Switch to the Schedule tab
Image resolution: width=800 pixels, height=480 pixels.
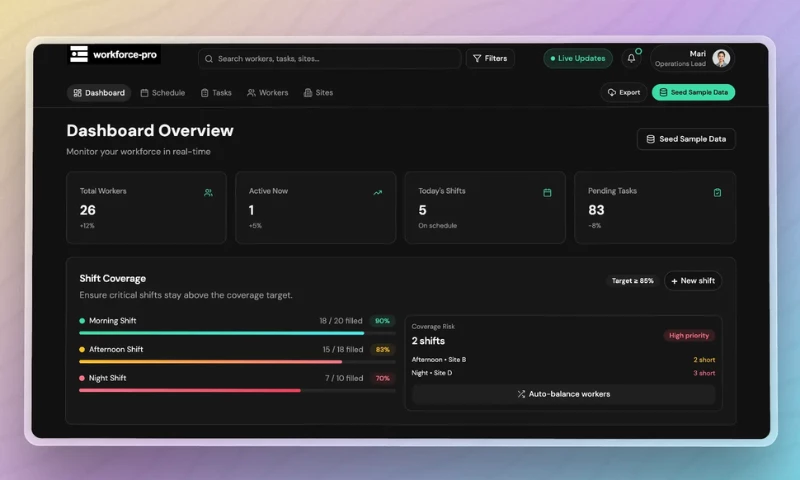(162, 93)
